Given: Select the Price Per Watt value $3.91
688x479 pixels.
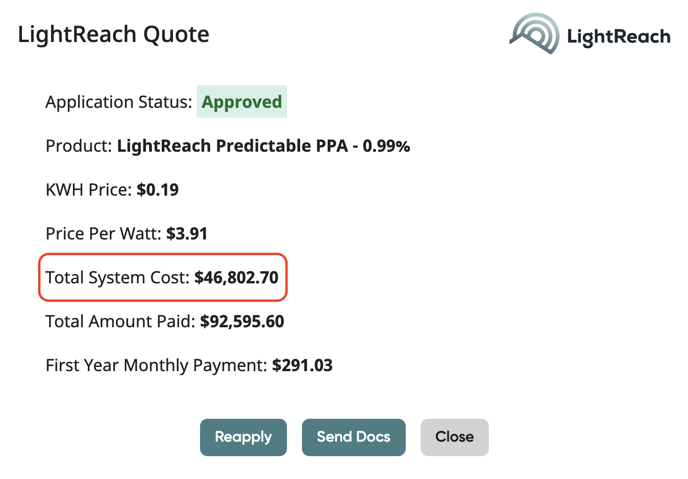Looking at the screenshot, I should (x=186, y=233).
